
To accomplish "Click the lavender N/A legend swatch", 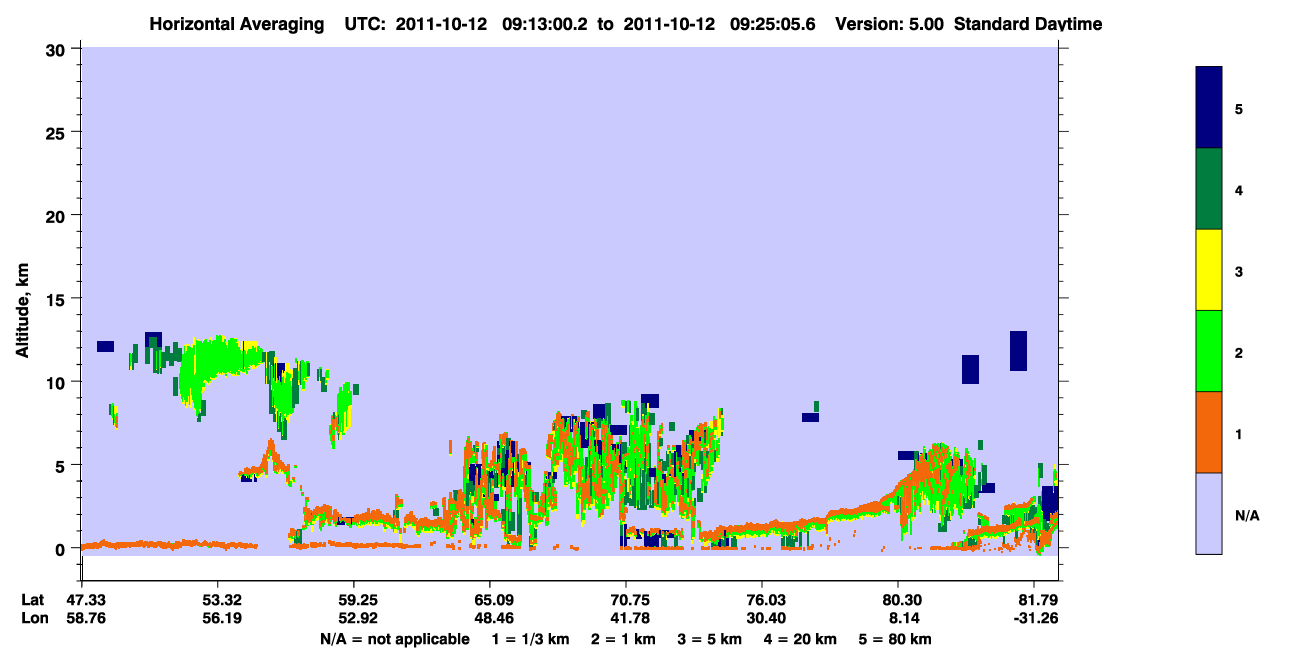I will tap(1209, 513).
